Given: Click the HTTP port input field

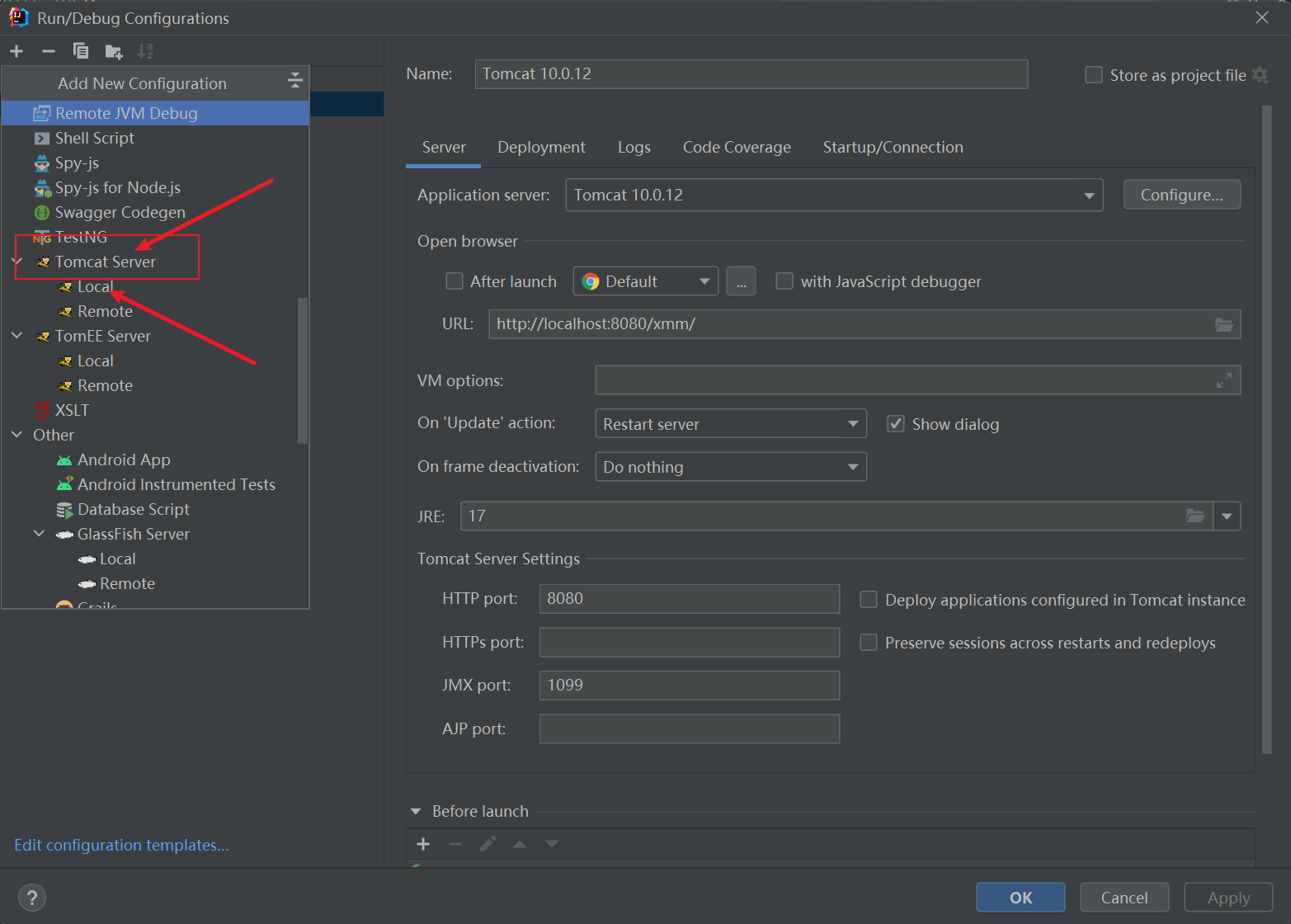Looking at the screenshot, I should tap(690, 599).
